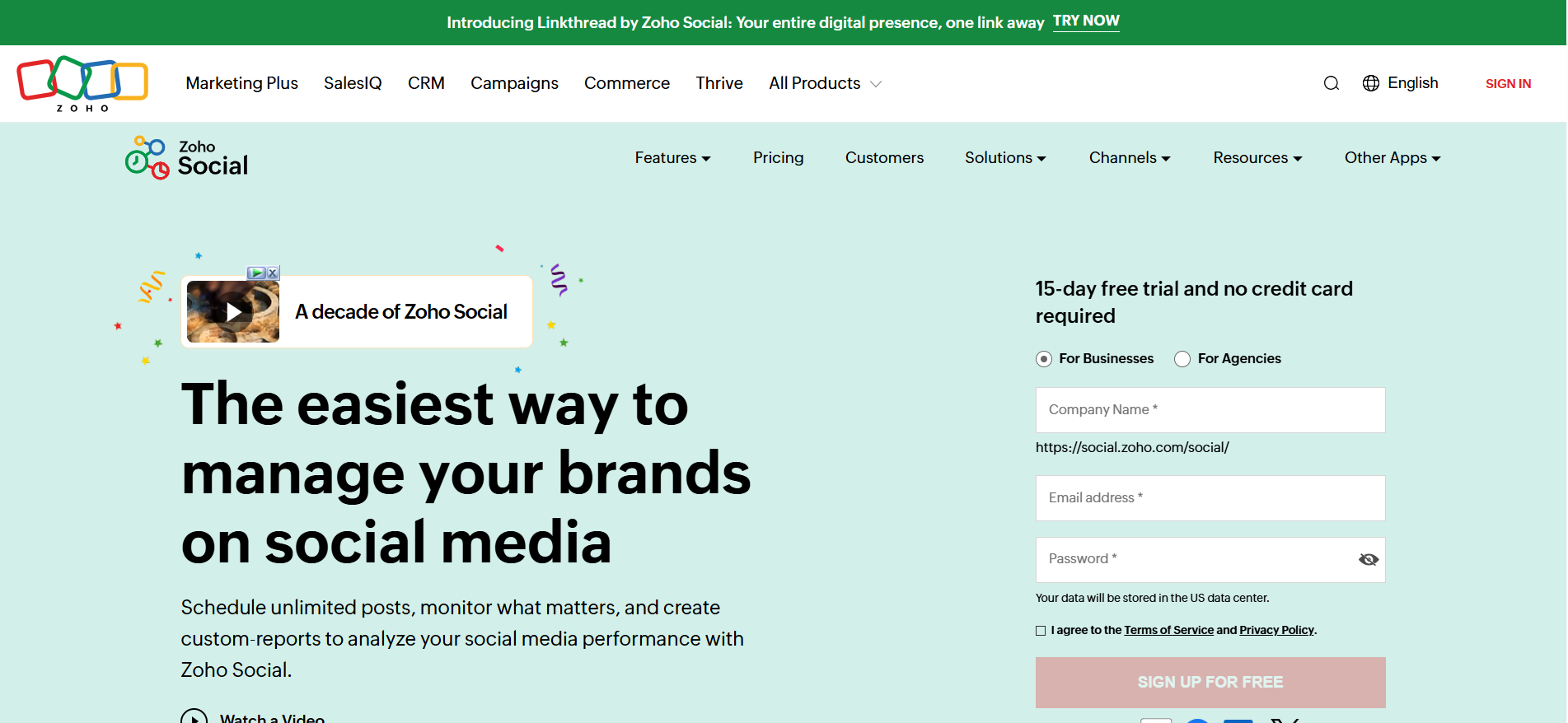Click the AdChoices play-arrow icon
Viewport: 1568px width, 723px height.
[257, 273]
